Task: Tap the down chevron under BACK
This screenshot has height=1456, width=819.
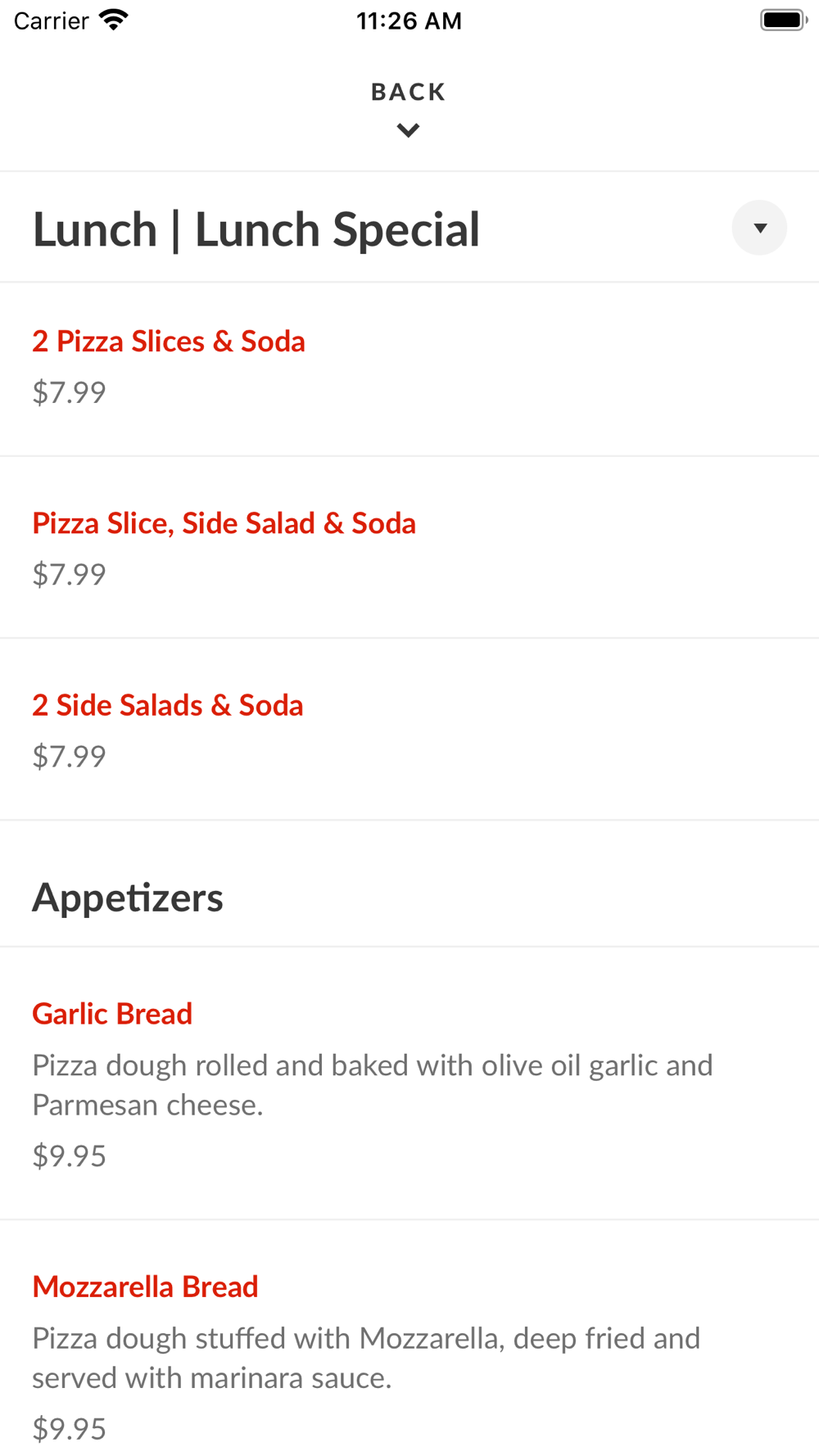Action: coord(408,130)
